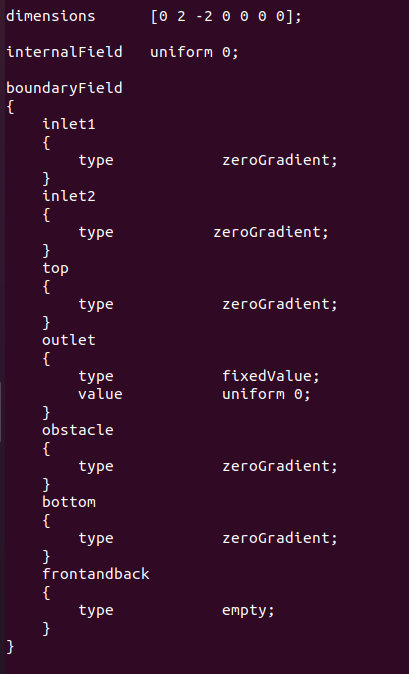Click the 'empty;' type value
This screenshot has width=409, height=674.
point(248,611)
